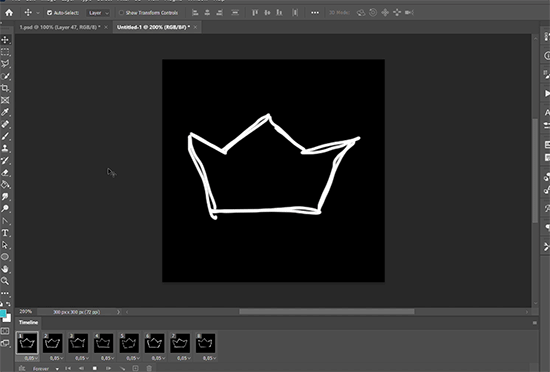Open more align options three-dots button
Image resolution: width=550 pixels, height=372 pixels.
(x=315, y=13)
